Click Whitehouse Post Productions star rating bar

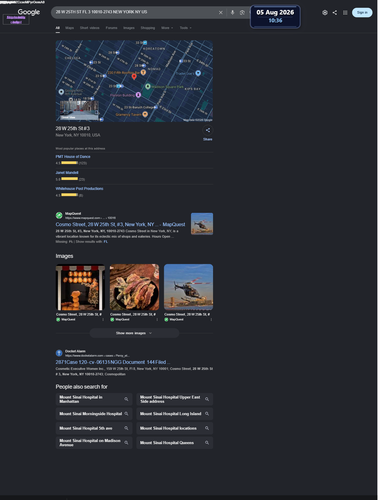[x=69, y=195]
